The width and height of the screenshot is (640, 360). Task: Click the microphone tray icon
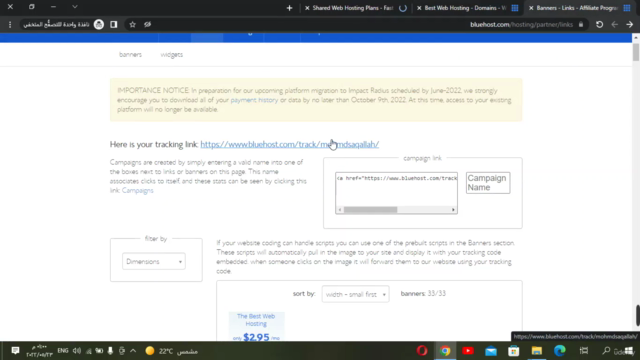(110, 351)
